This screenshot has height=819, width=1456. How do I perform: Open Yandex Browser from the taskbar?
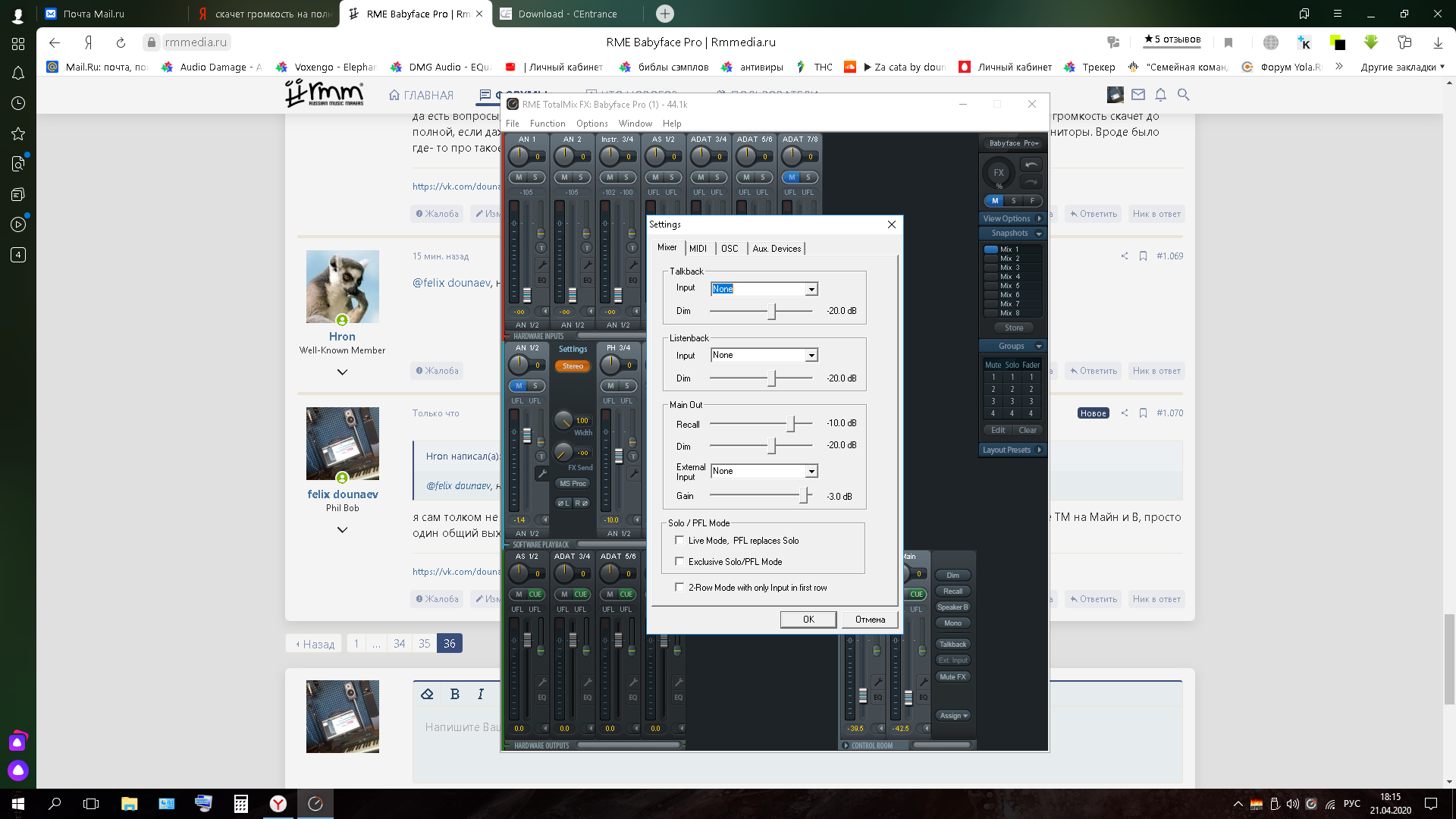click(278, 804)
